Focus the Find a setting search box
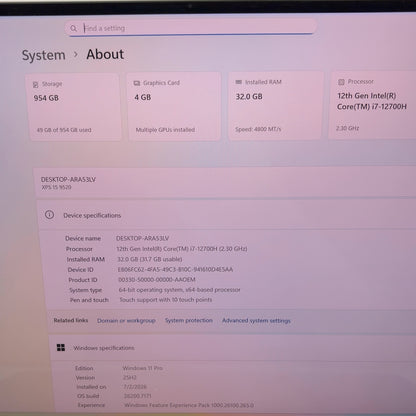The width and height of the screenshot is (416, 416). coord(190,27)
